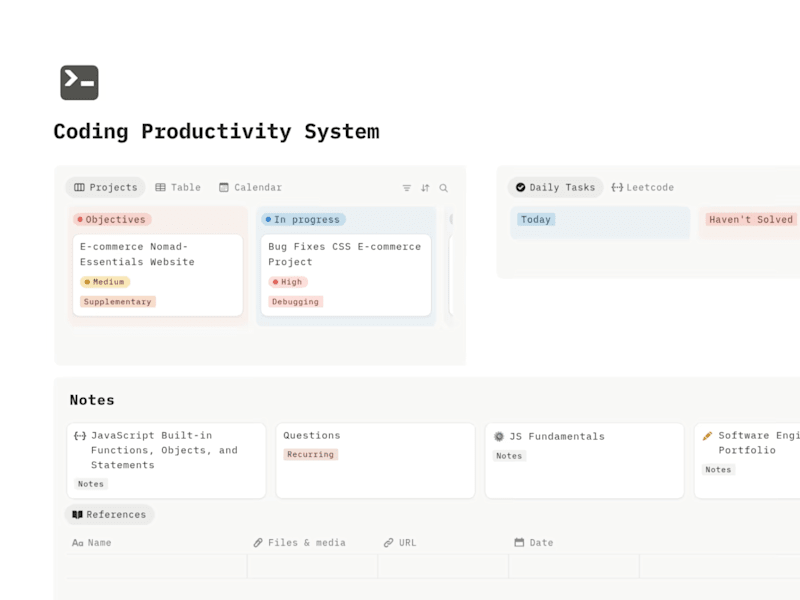
Task: Click the calendar icon in Date header
Action: tap(519, 542)
